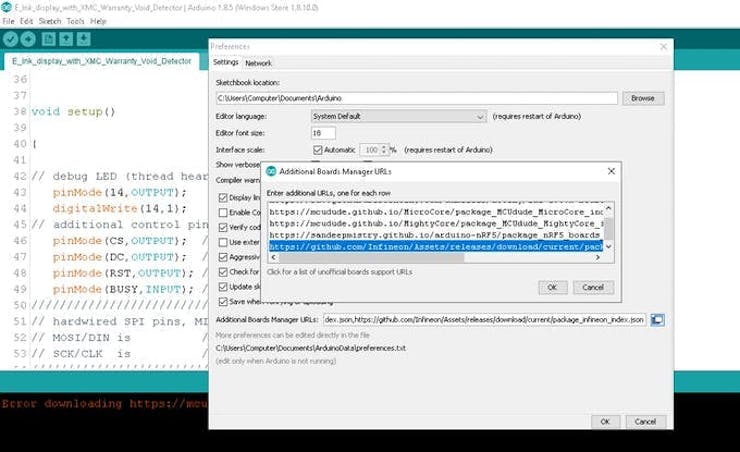Create a new sketch with New icon
The width and height of the screenshot is (740, 452).
(49, 39)
